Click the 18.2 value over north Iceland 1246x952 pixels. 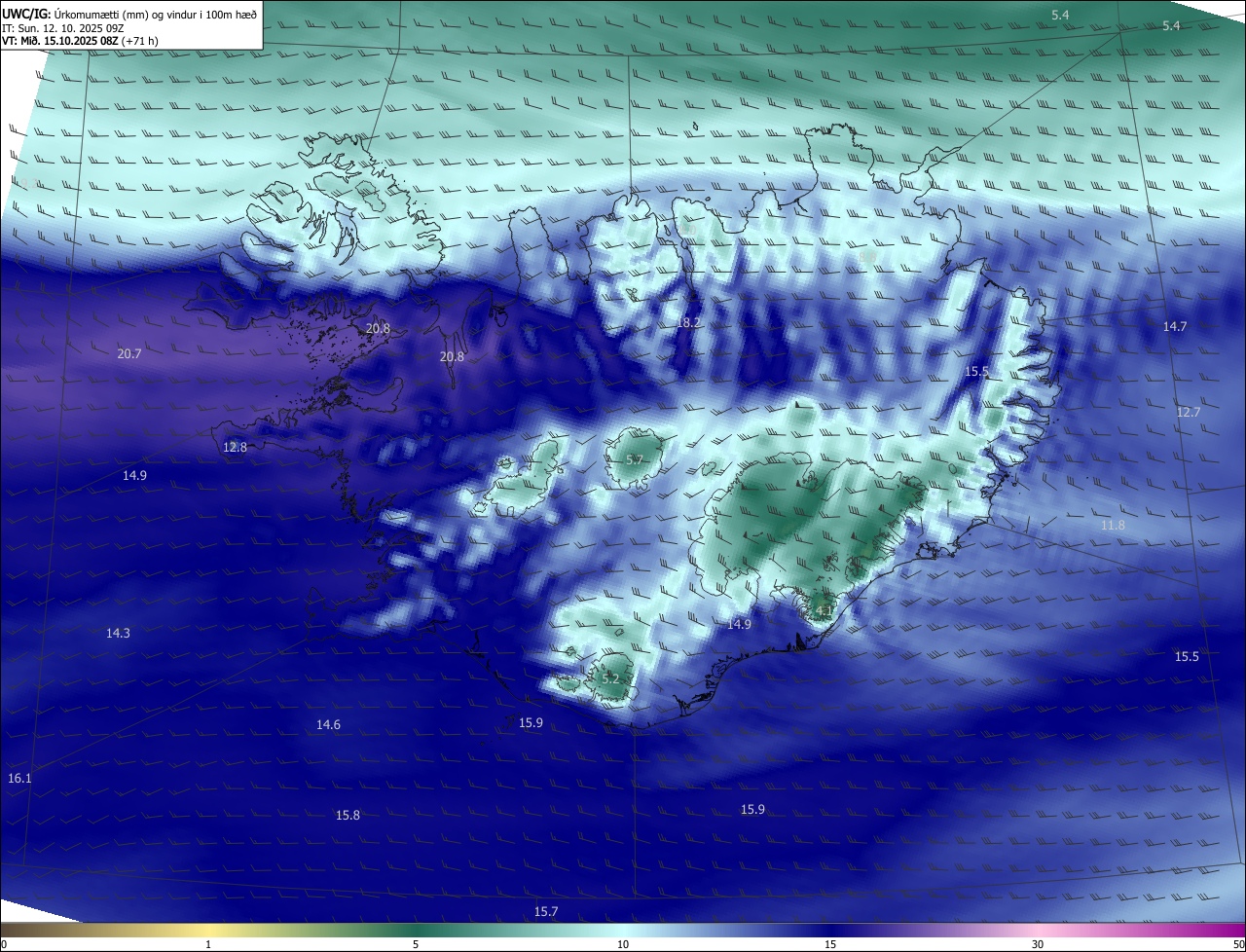pyautogui.click(x=688, y=322)
